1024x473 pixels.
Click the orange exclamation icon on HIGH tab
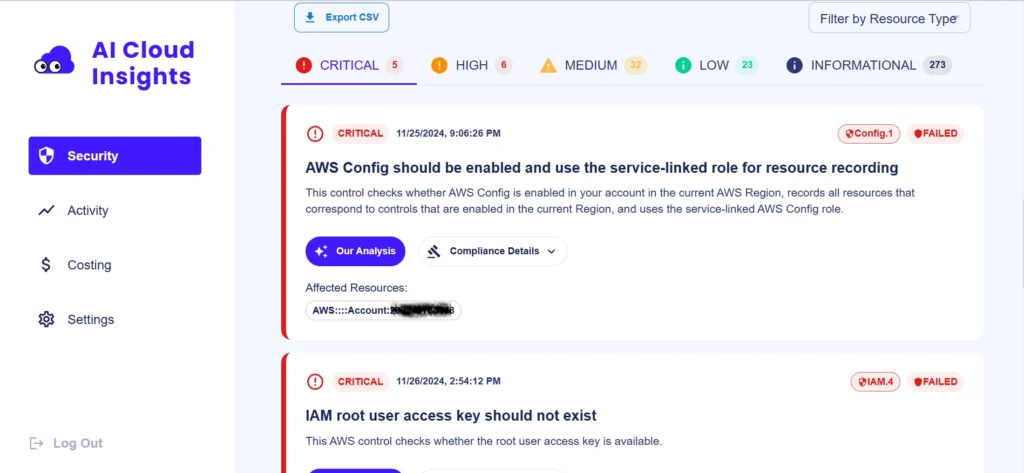pos(439,65)
